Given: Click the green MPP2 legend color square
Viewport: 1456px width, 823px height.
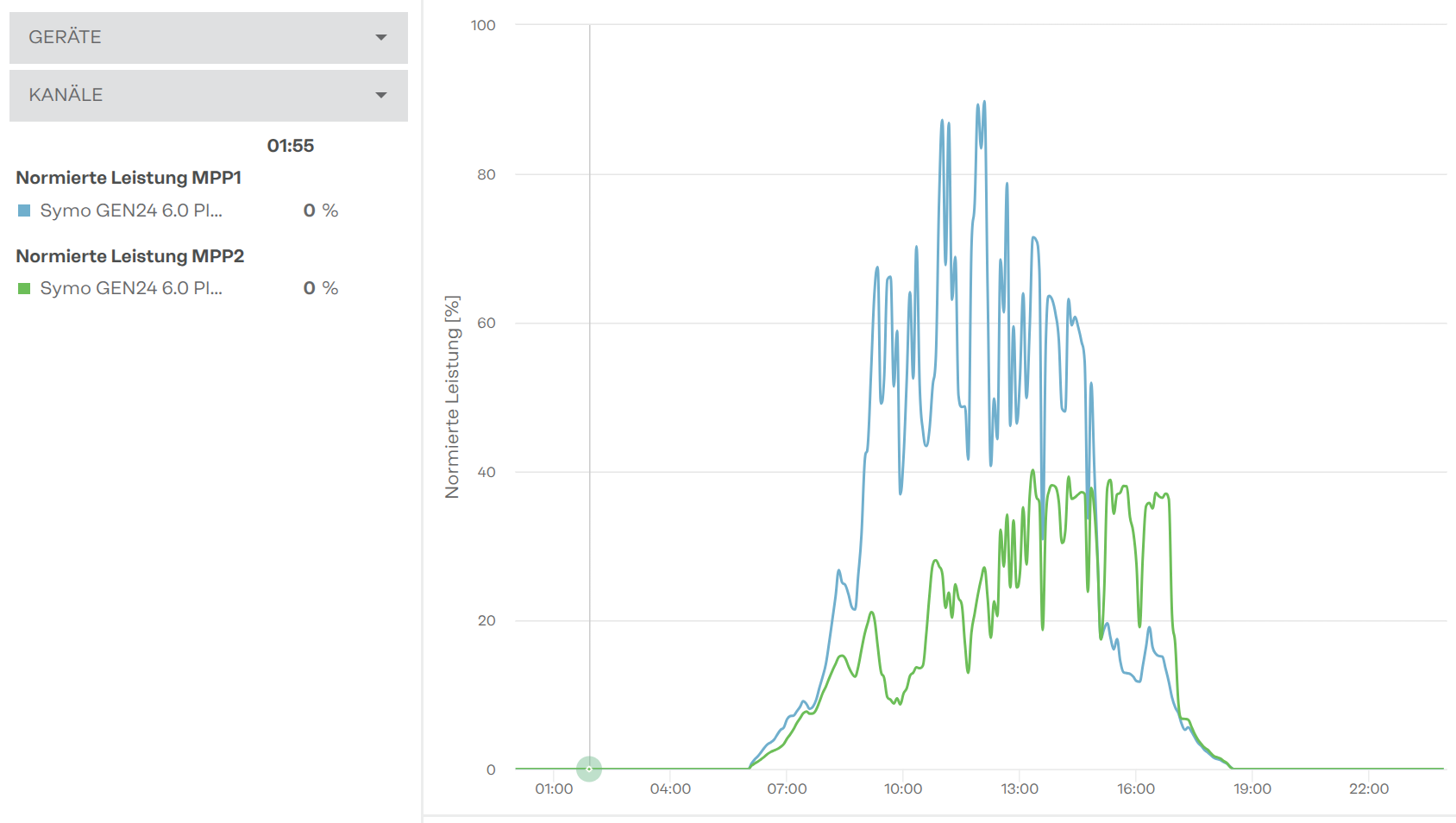Looking at the screenshot, I should [24, 288].
